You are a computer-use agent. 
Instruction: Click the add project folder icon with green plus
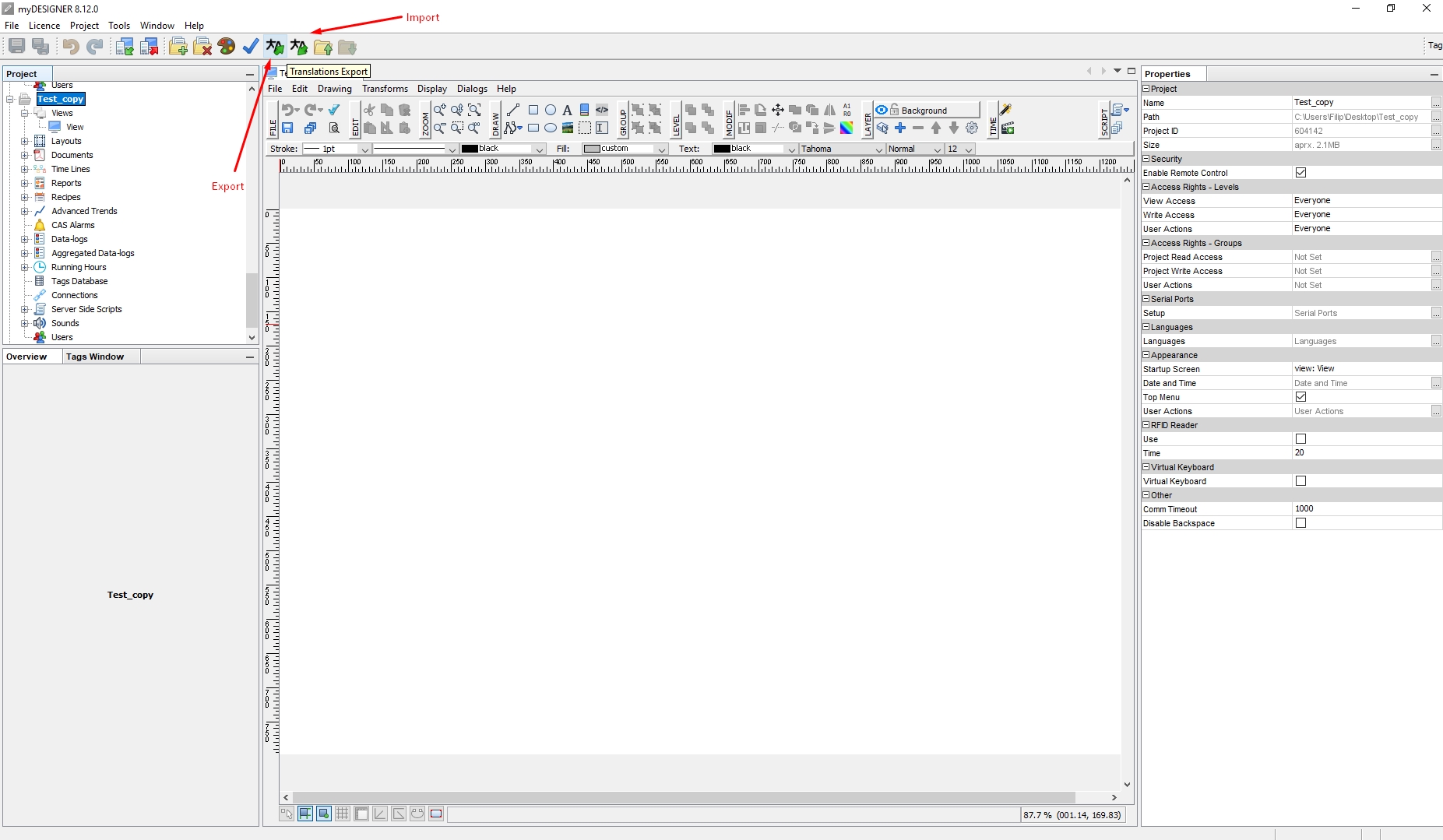(178, 47)
